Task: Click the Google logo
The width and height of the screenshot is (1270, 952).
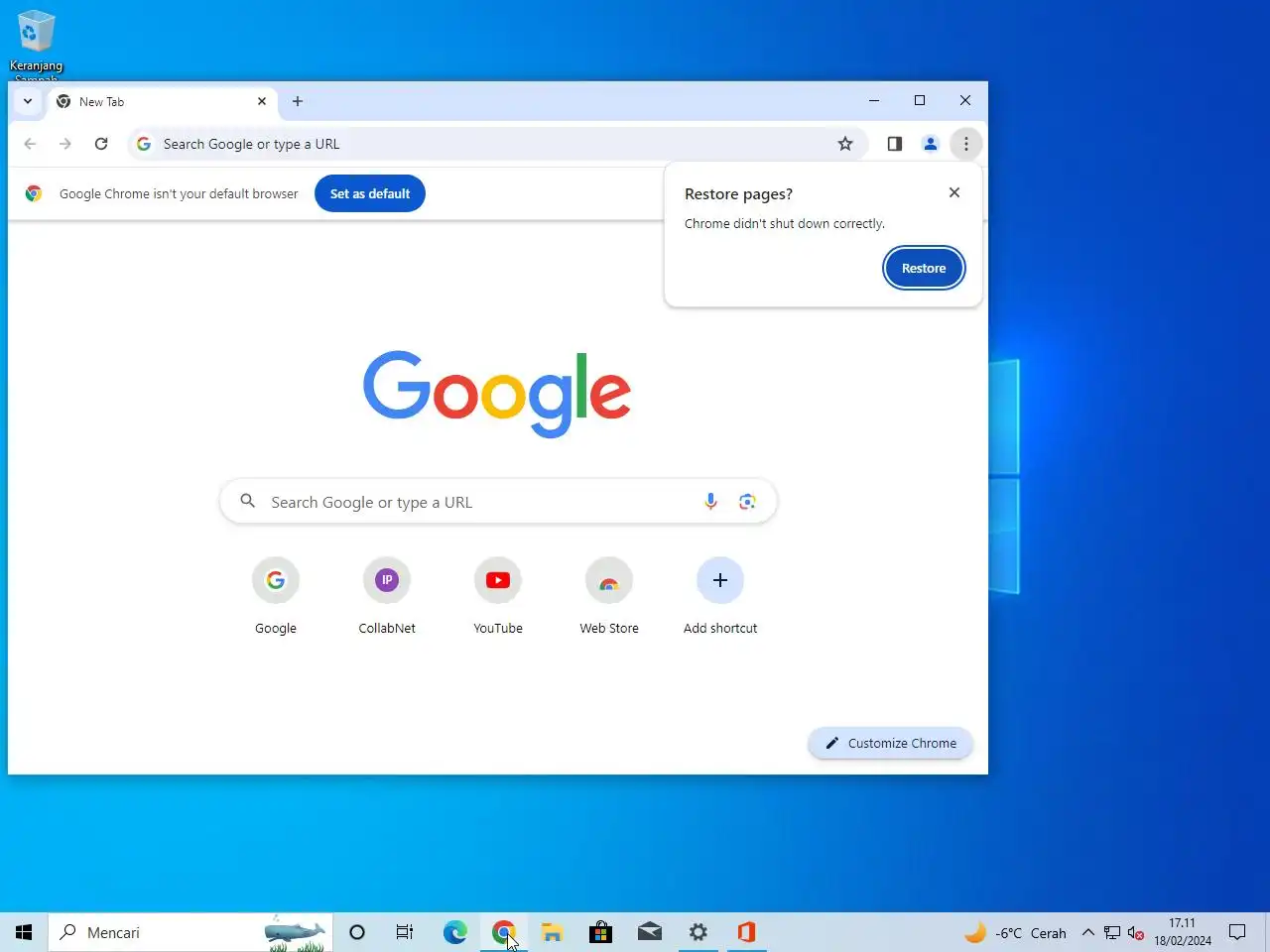Action: coord(497,394)
